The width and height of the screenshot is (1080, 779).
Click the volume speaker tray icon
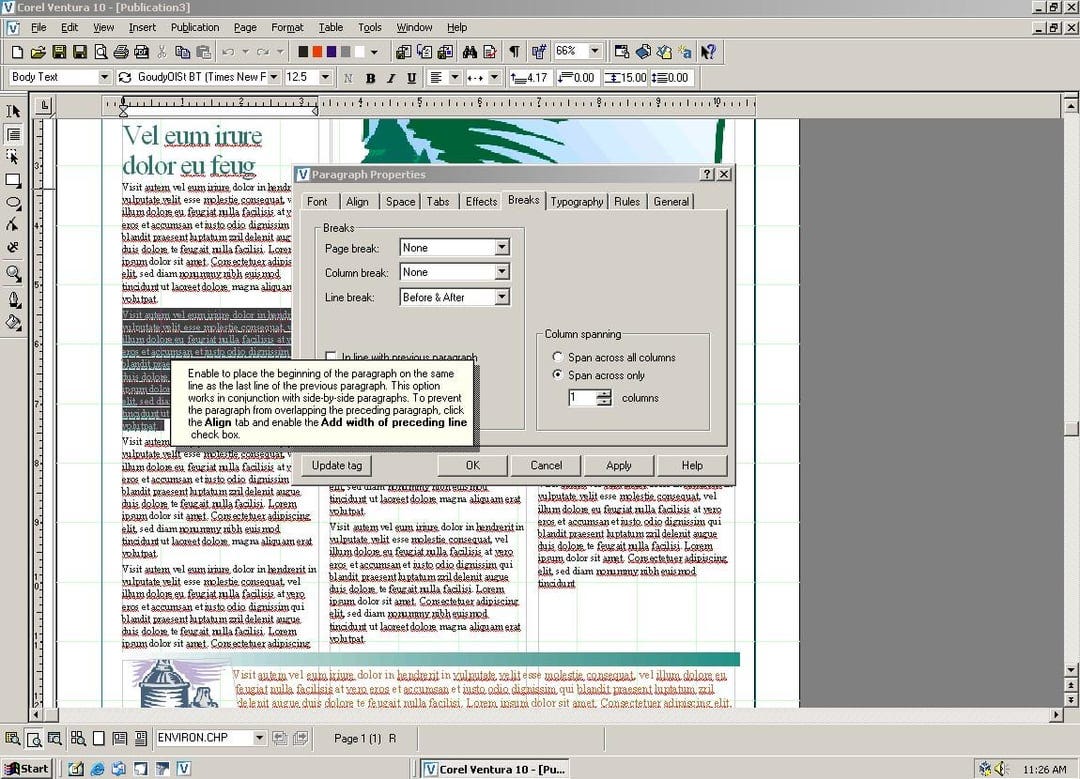click(1000, 769)
